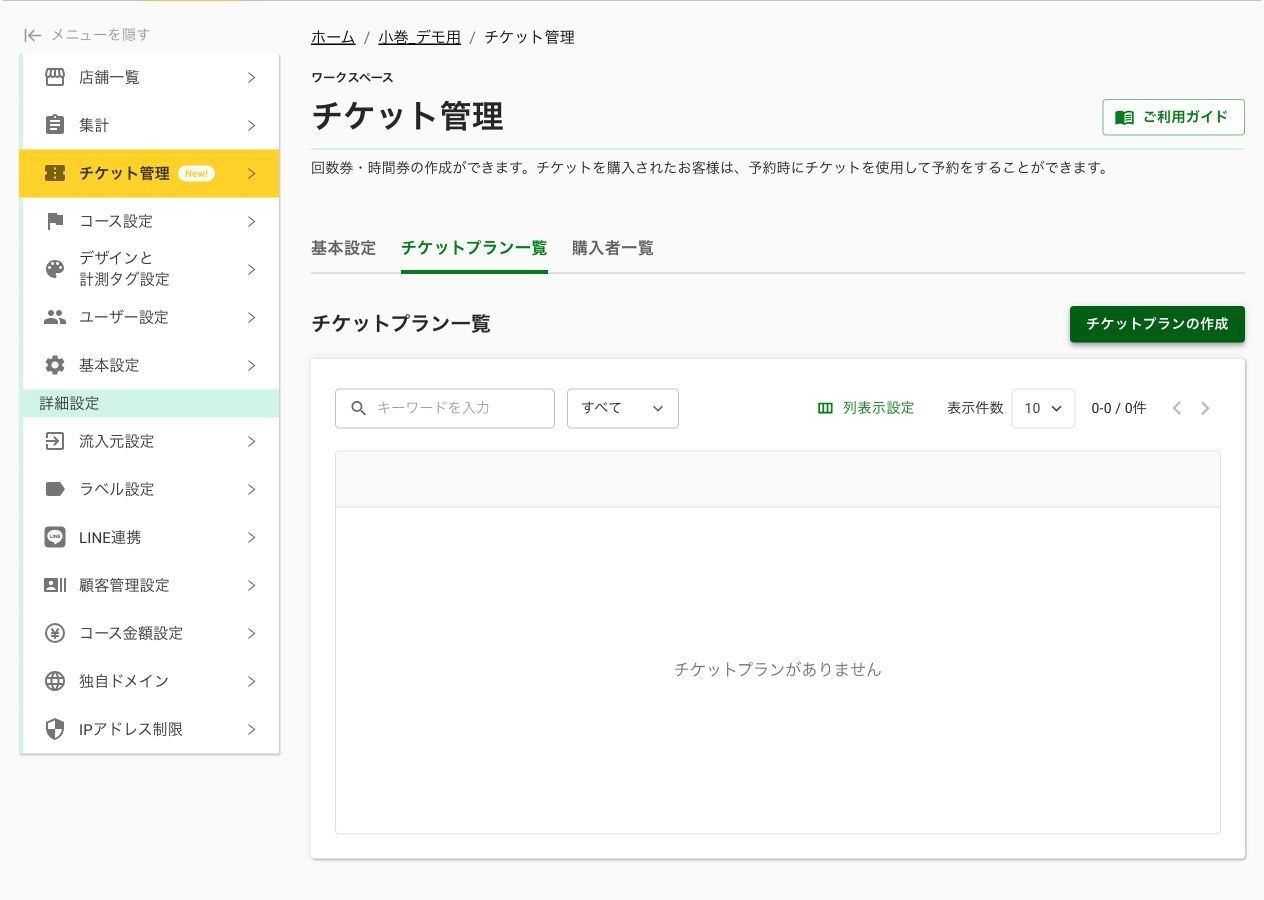Click the store list shop icon
Viewport: 1264px width, 900px height.
(55, 77)
